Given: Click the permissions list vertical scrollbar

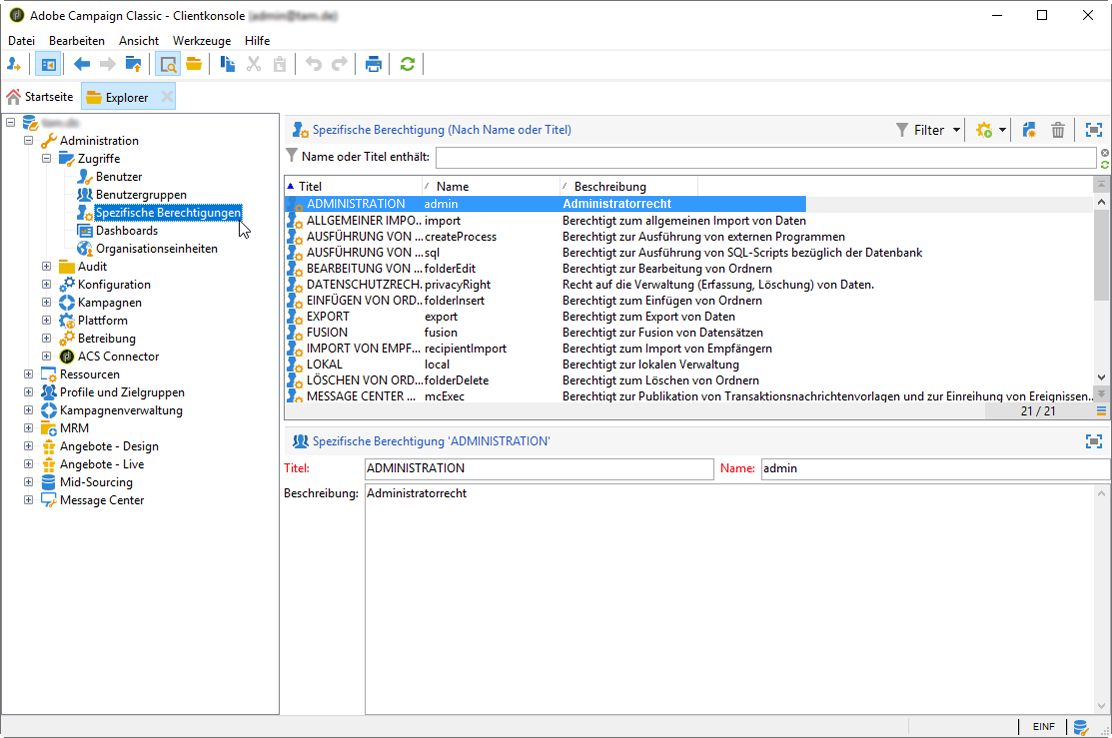Looking at the screenshot, I should [1101, 290].
